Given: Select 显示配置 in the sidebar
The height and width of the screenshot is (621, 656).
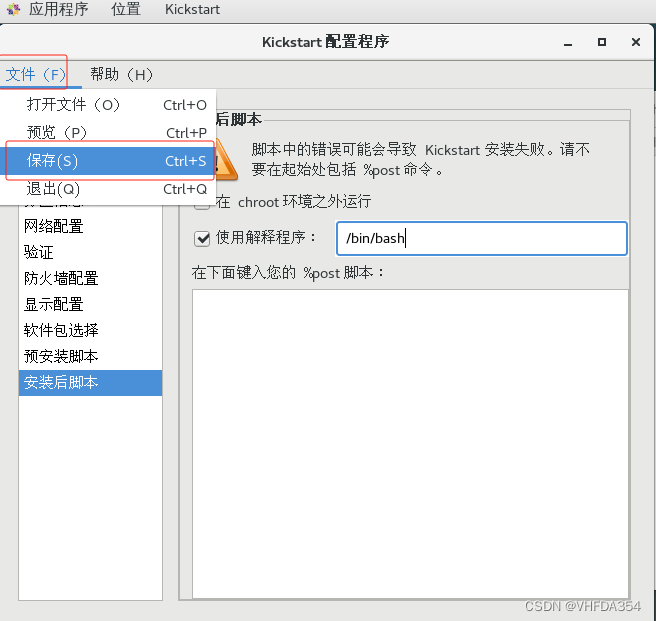Looking at the screenshot, I should pos(90,304).
